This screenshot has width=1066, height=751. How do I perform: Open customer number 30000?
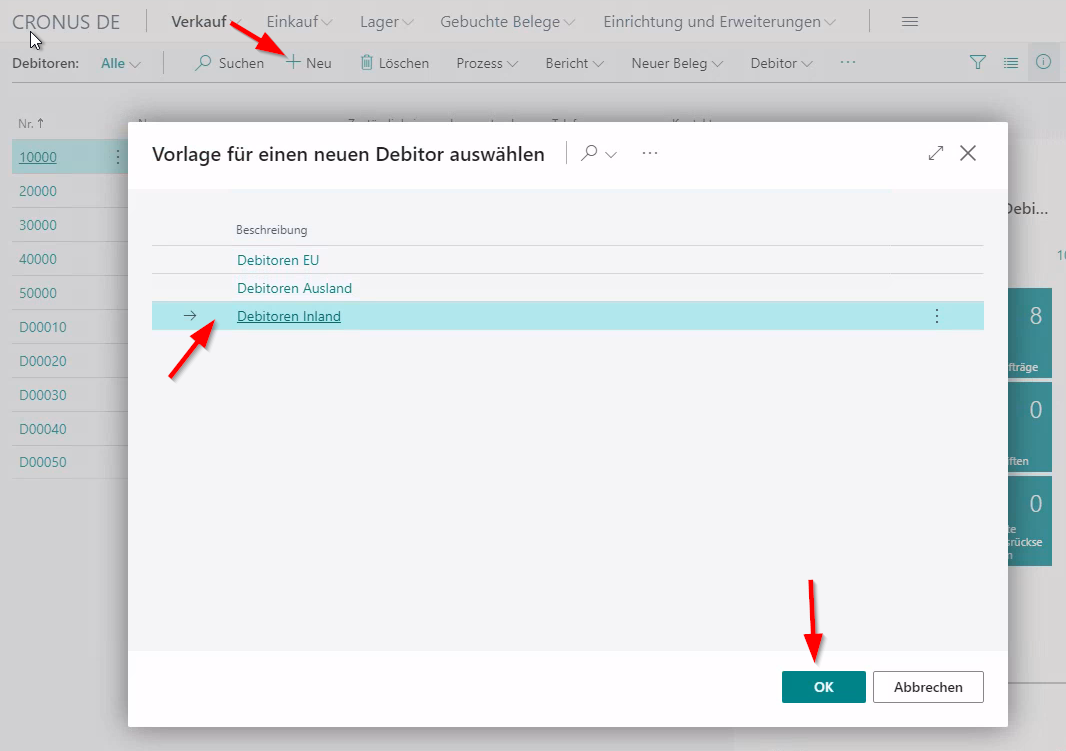[x=37, y=225]
